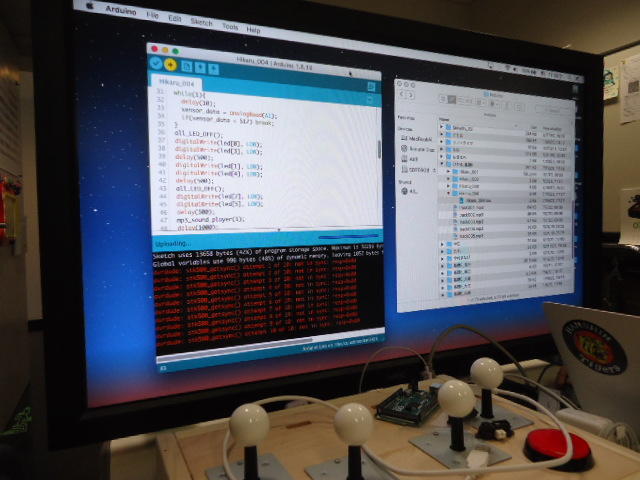Select the Hikaru_004 sketch tab

tap(177, 83)
